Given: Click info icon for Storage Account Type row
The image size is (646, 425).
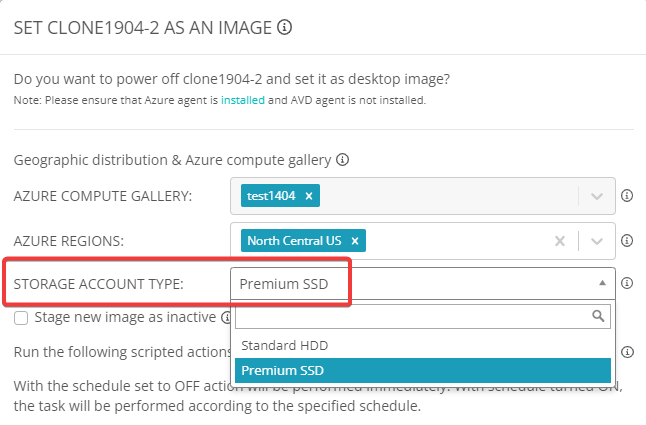Looking at the screenshot, I should (627, 283).
